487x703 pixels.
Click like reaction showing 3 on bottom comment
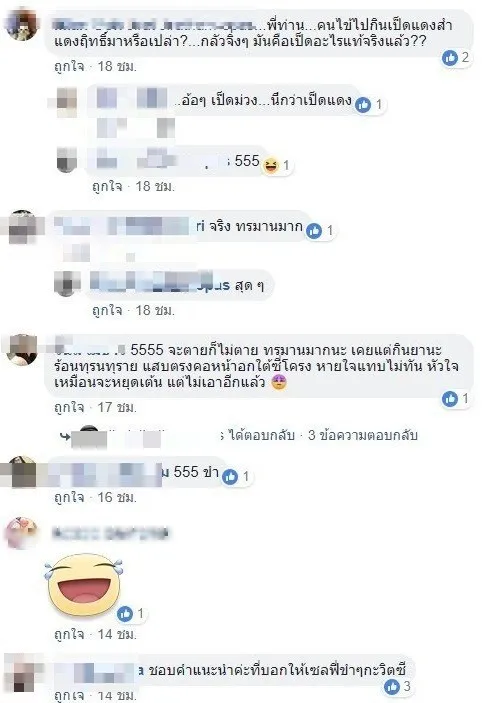coord(391,686)
